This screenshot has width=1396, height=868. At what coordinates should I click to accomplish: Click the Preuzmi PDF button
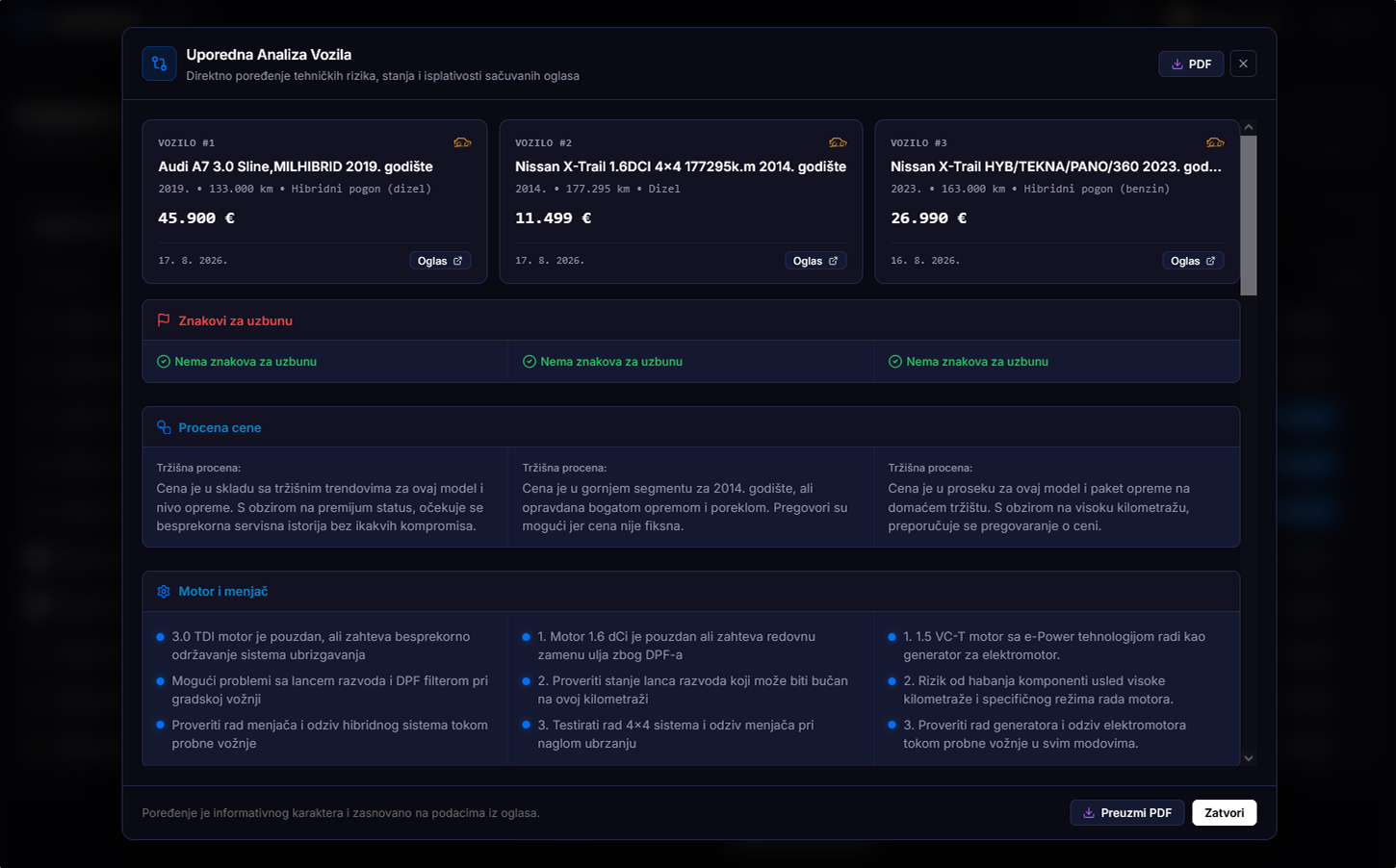click(1127, 813)
